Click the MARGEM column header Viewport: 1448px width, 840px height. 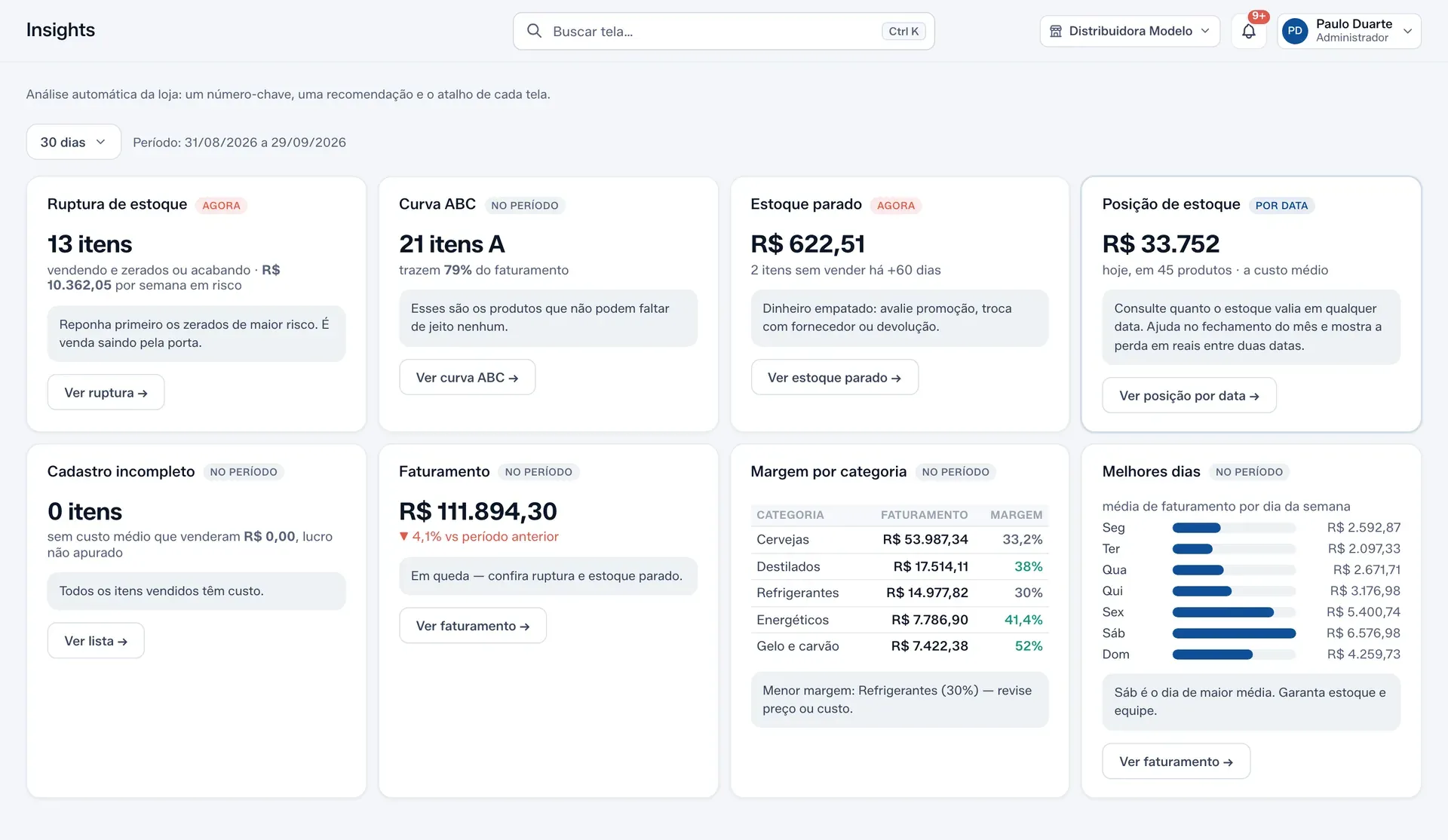tap(1016, 515)
